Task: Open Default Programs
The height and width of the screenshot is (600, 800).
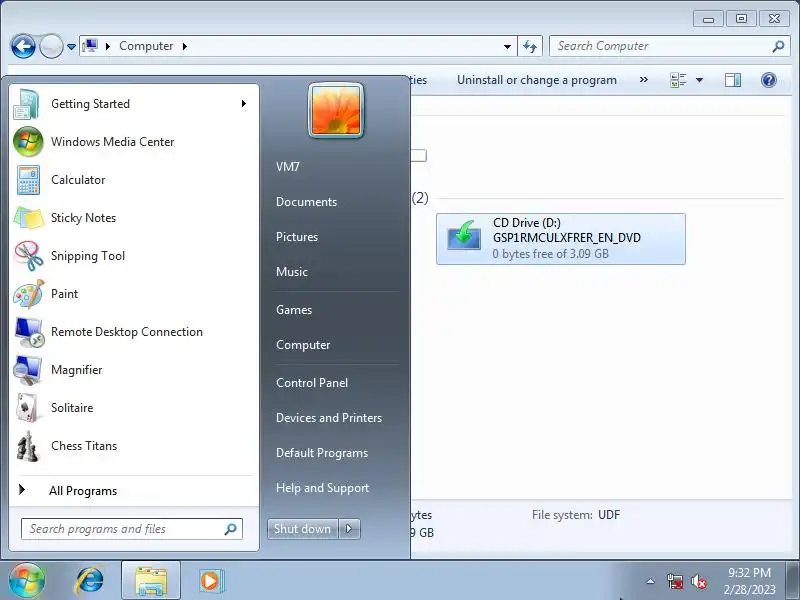Action: click(x=321, y=453)
